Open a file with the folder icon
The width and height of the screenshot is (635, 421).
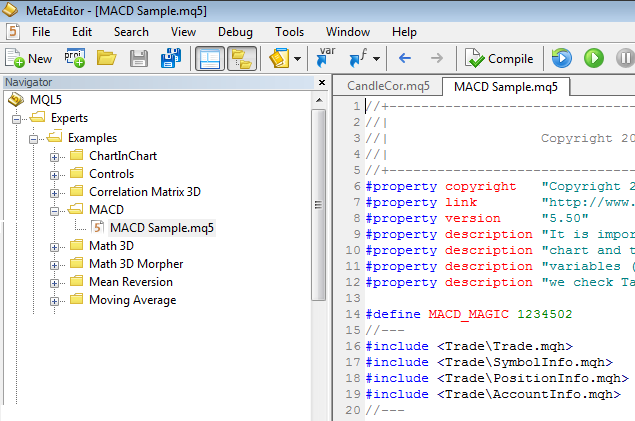tap(107, 58)
